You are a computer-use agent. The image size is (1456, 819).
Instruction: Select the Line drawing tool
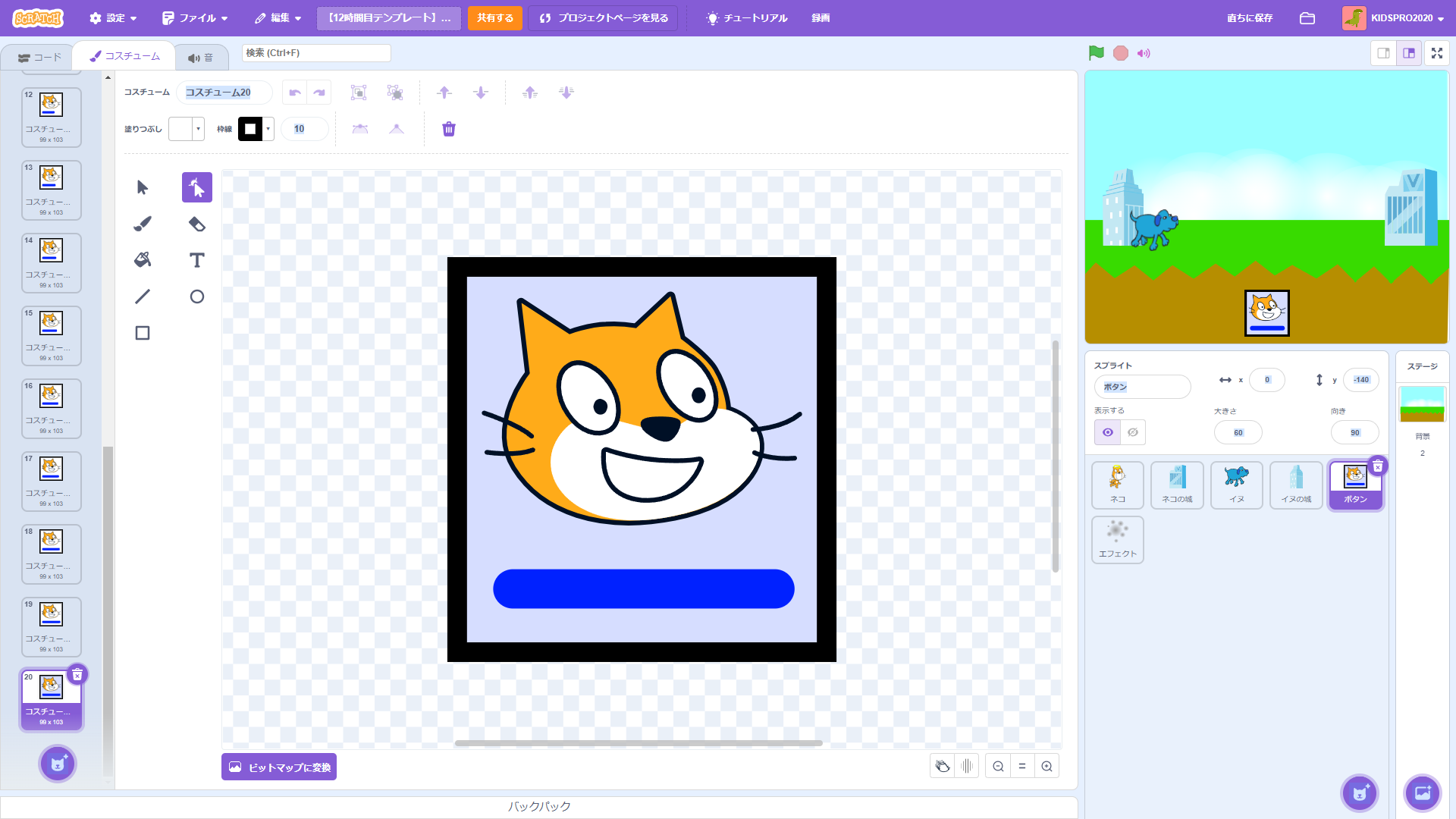(x=143, y=297)
